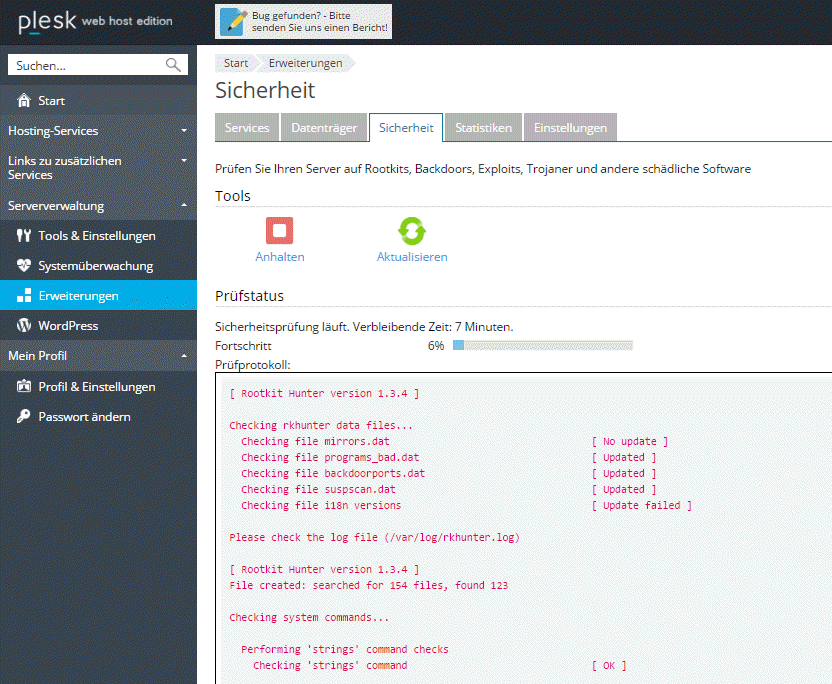Click 'Checking file mirrors.dat' log line
Image resolution: width=832 pixels, height=684 pixels.
tap(315, 441)
